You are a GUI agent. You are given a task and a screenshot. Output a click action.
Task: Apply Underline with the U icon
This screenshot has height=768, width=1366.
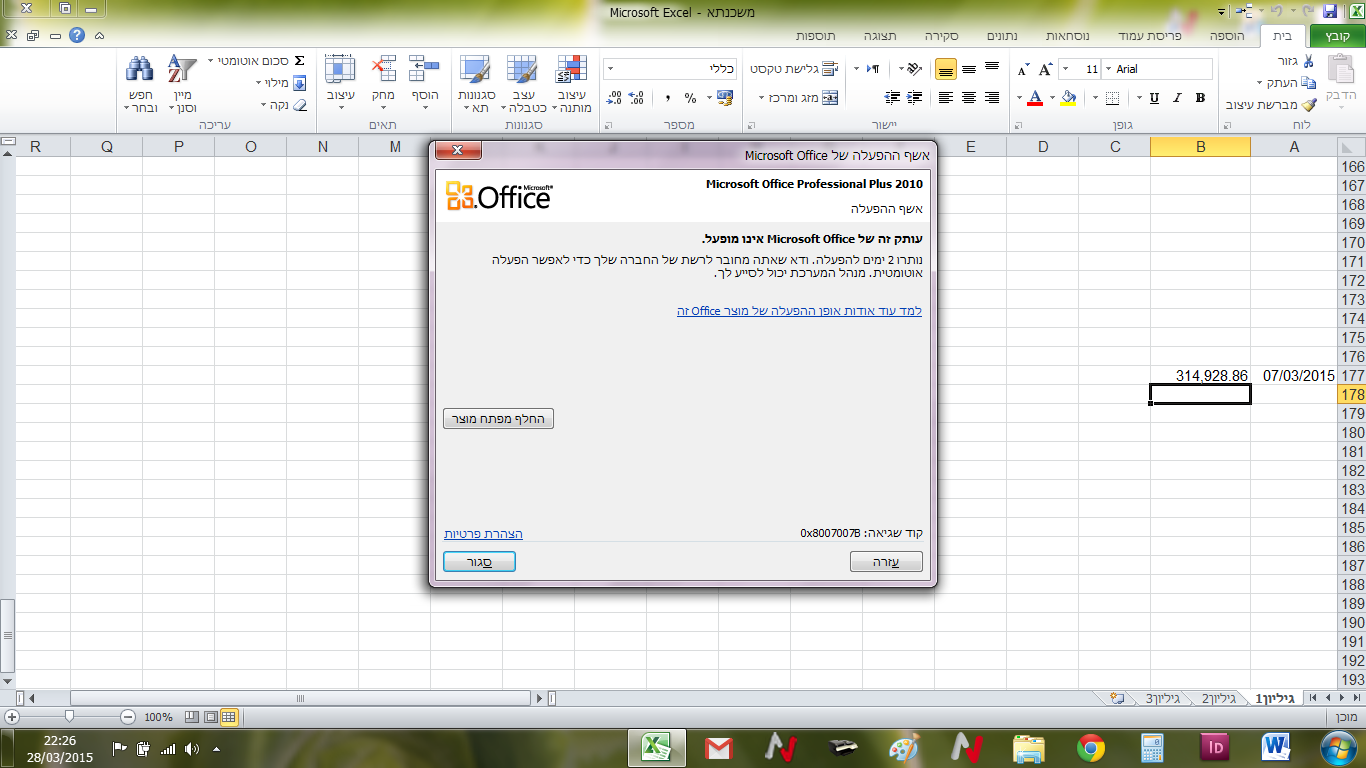point(1154,98)
